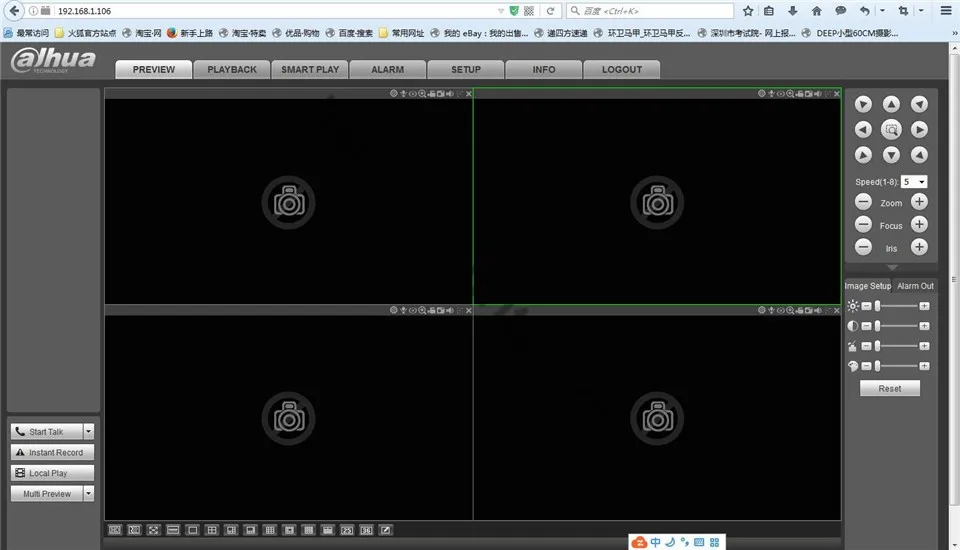The image size is (960, 550).
Task: Toggle audio in bottom-left video window
Action: coord(450,311)
